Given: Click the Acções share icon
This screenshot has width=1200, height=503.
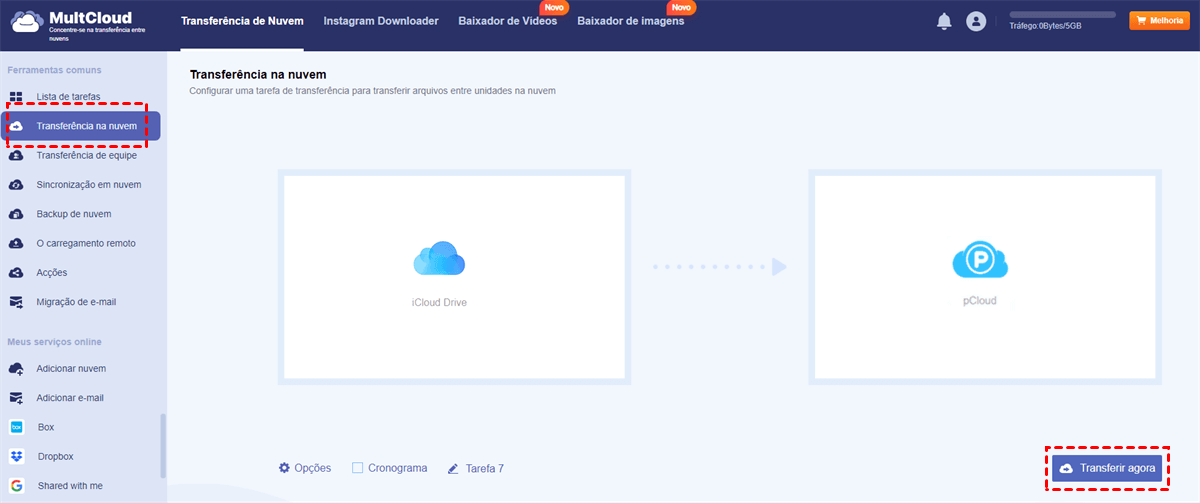Looking at the screenshot, I should click(x=16, y=272).
